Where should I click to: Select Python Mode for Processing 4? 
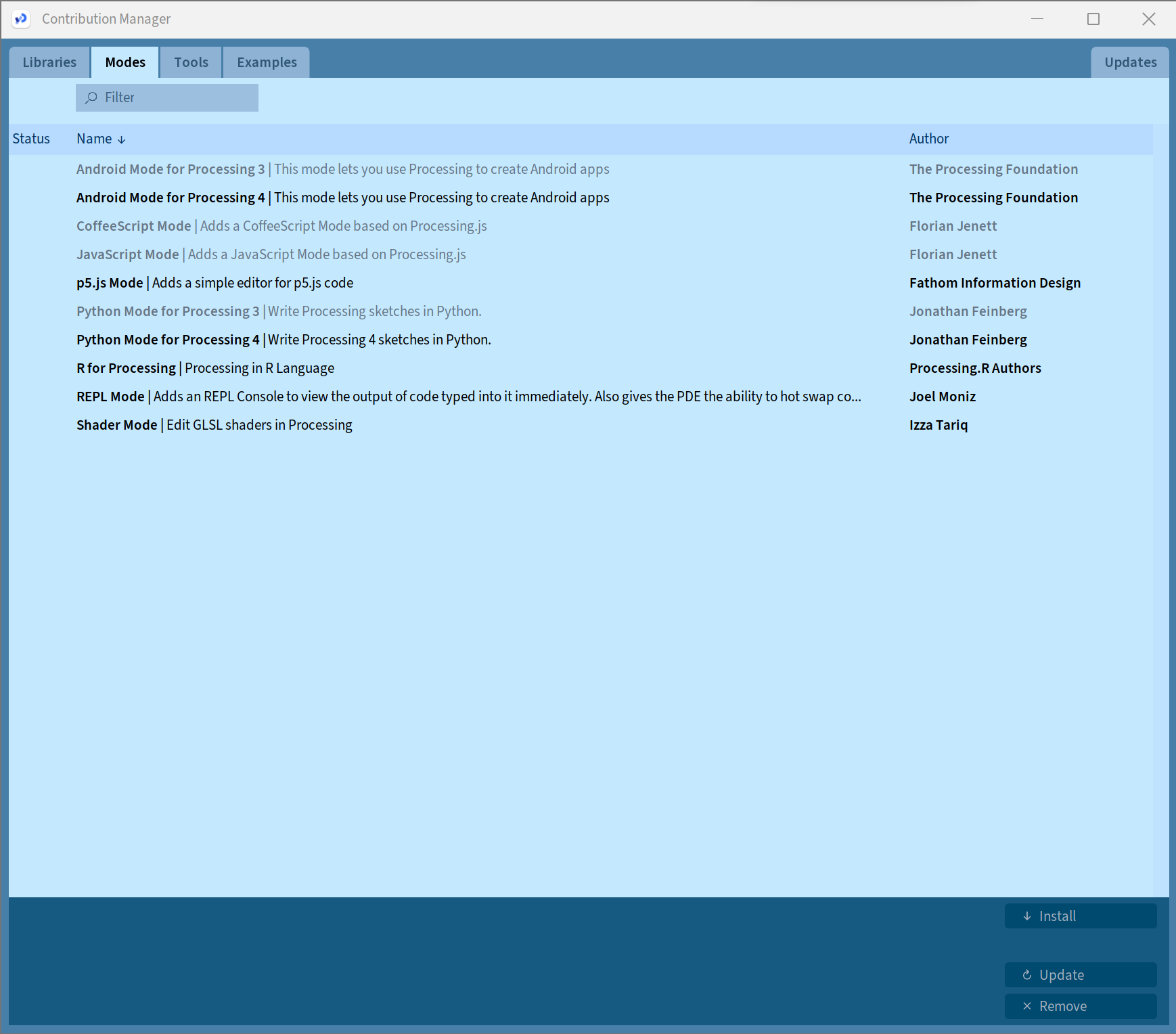coord(284,340)
